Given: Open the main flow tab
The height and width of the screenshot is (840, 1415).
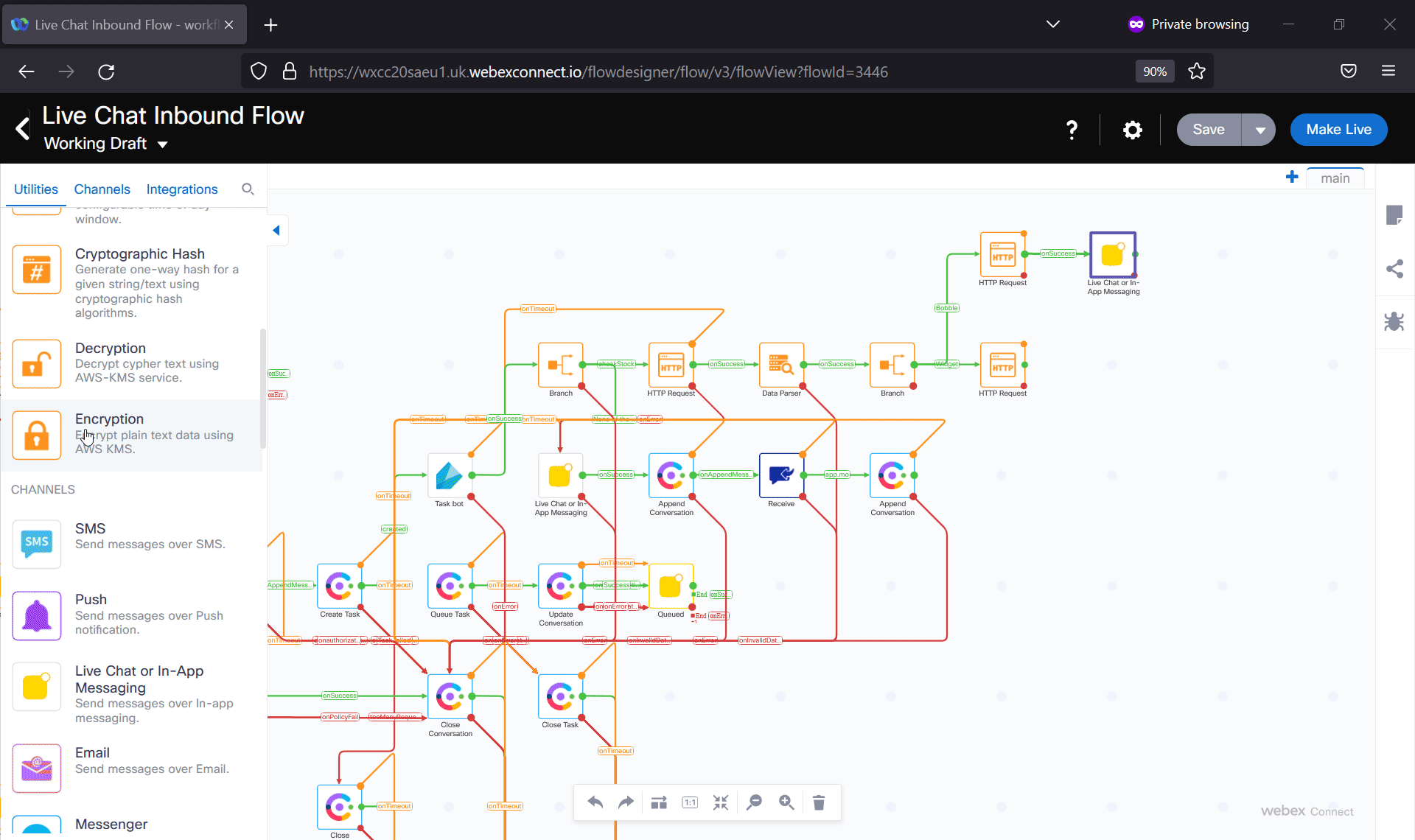Looking at the screenshot, I should (1335, 178).
